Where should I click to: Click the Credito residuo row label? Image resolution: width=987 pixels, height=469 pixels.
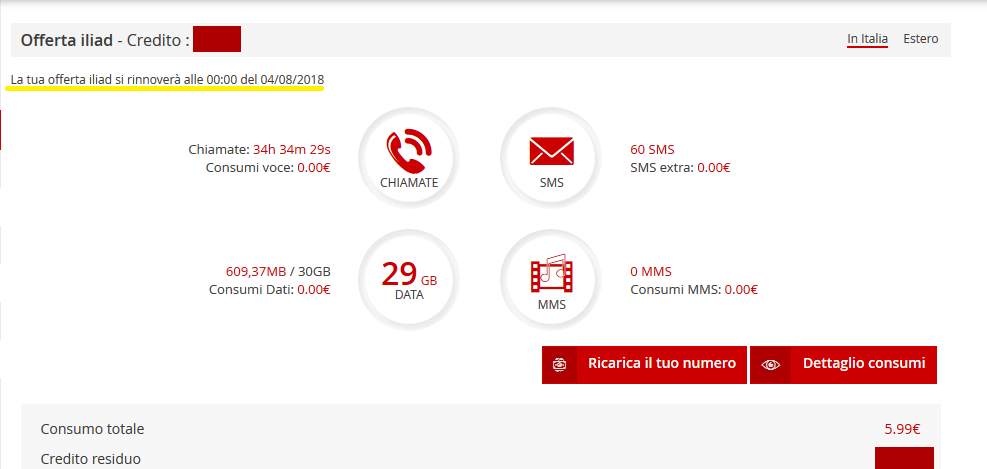[x=91, y=459]
